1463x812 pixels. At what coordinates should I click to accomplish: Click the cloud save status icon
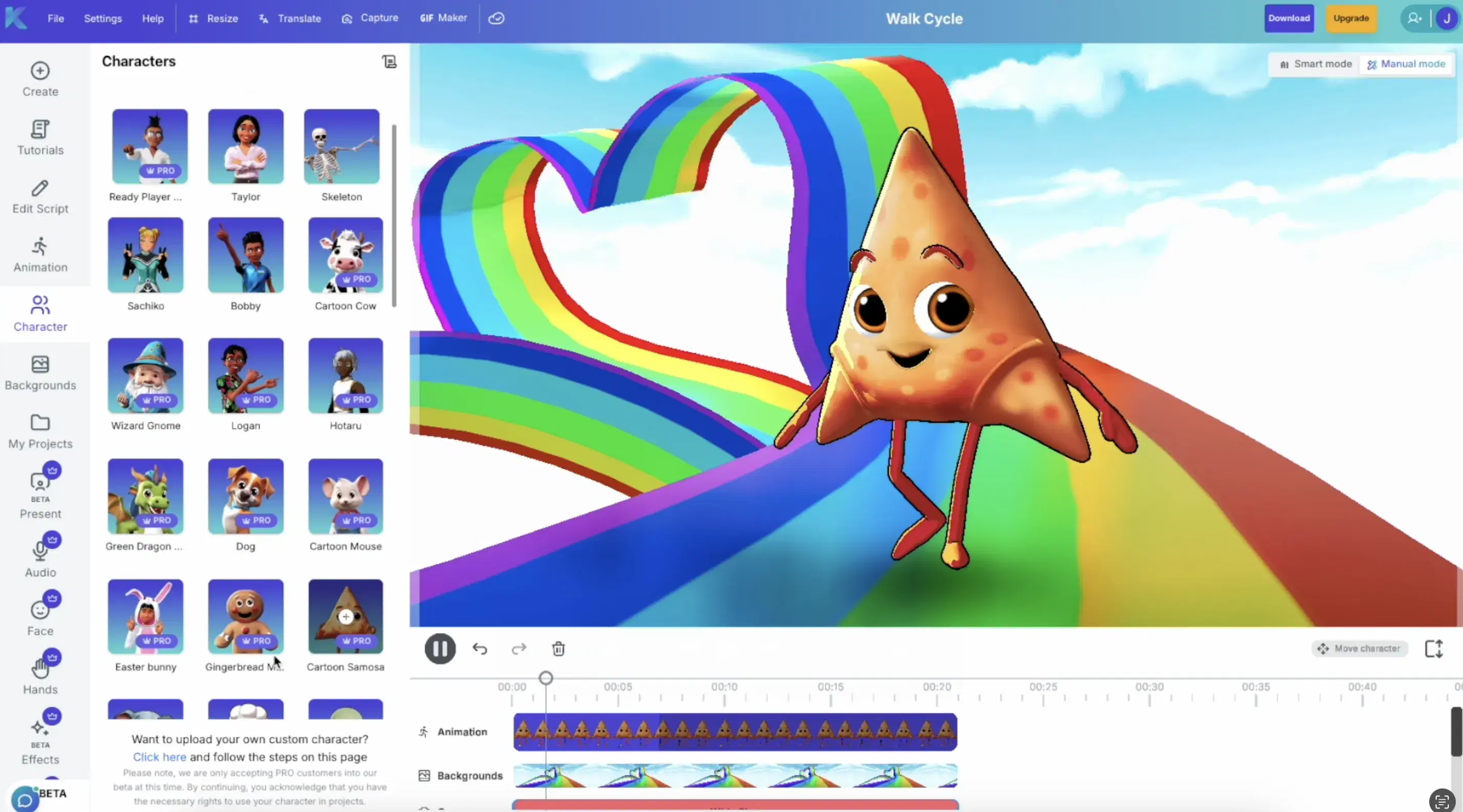pos(496,18)
